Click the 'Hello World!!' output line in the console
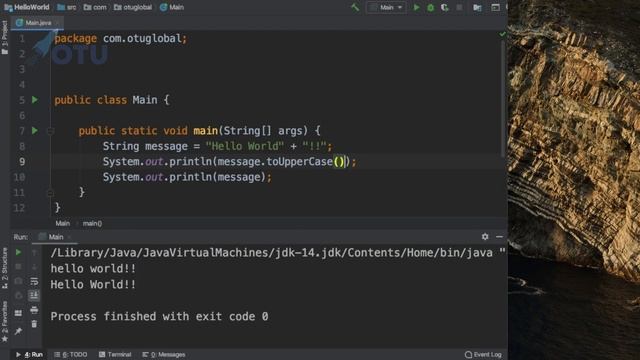Image resolution: width=640 pixels, height=360 pixels. pos(93,284)
